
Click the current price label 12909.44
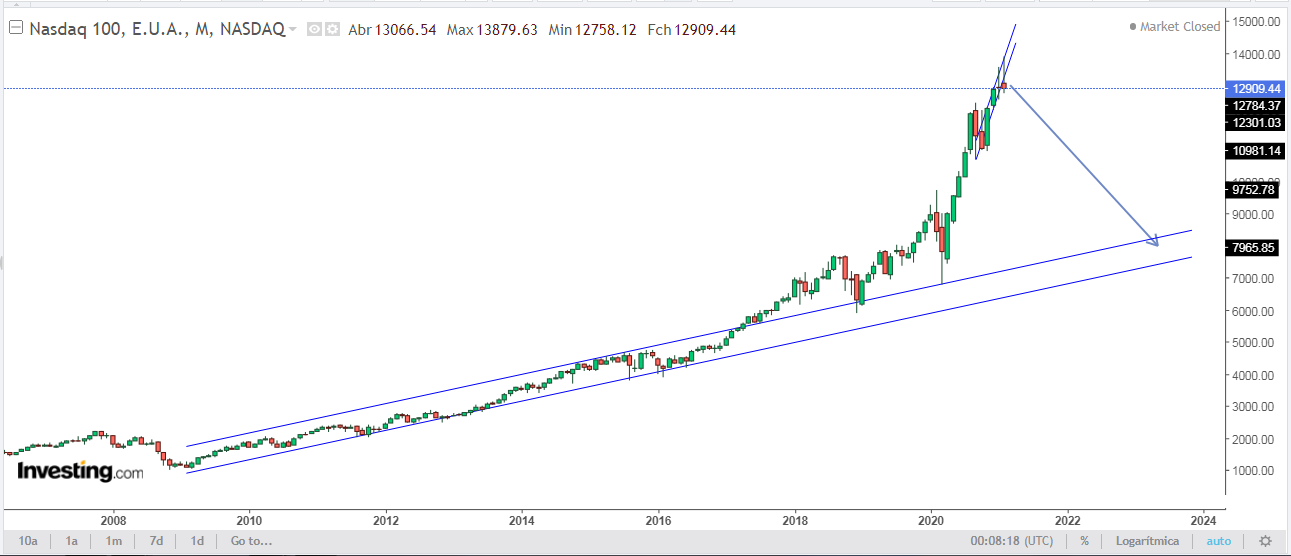(x=1254, y=88)
